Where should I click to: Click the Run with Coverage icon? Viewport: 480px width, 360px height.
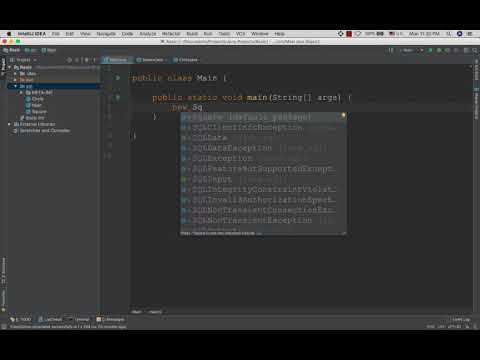[x=447, y=50]
